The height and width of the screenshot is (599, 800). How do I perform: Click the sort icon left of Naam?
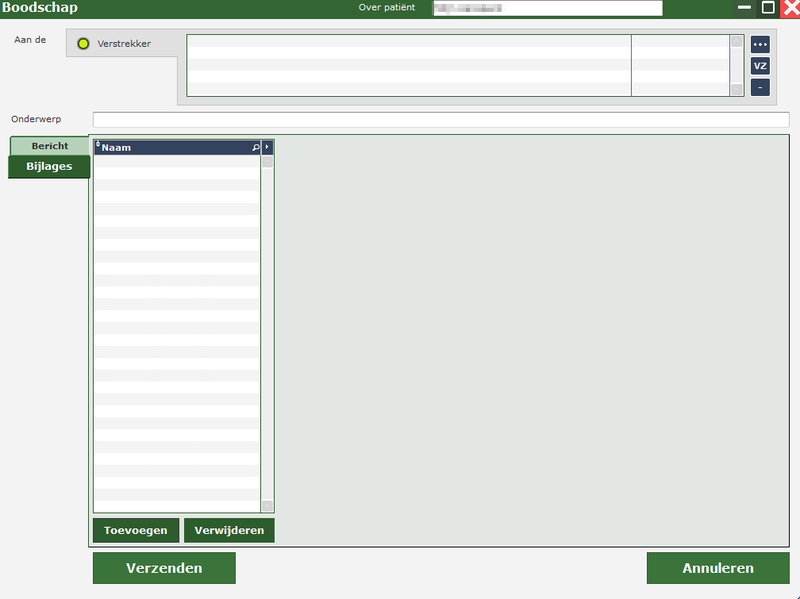tap(98, 146)
